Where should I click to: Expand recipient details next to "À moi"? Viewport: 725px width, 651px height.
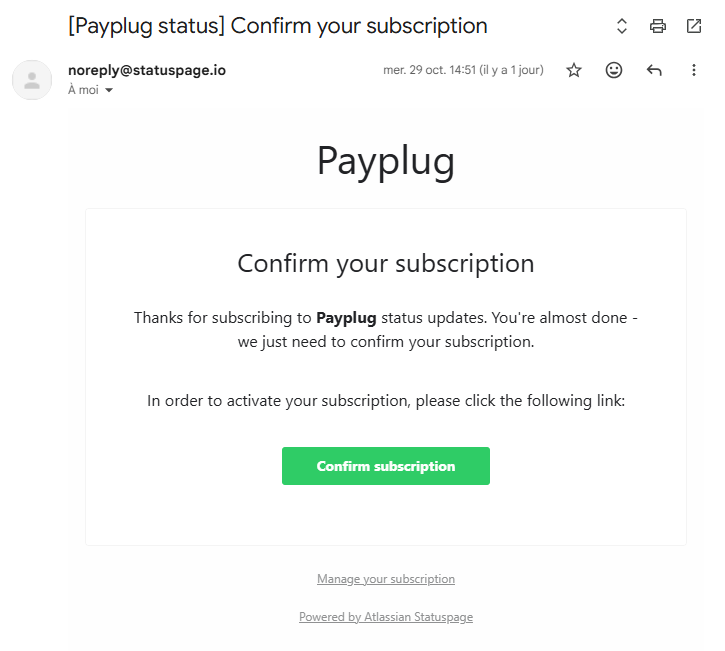click(x=109, y=91)
